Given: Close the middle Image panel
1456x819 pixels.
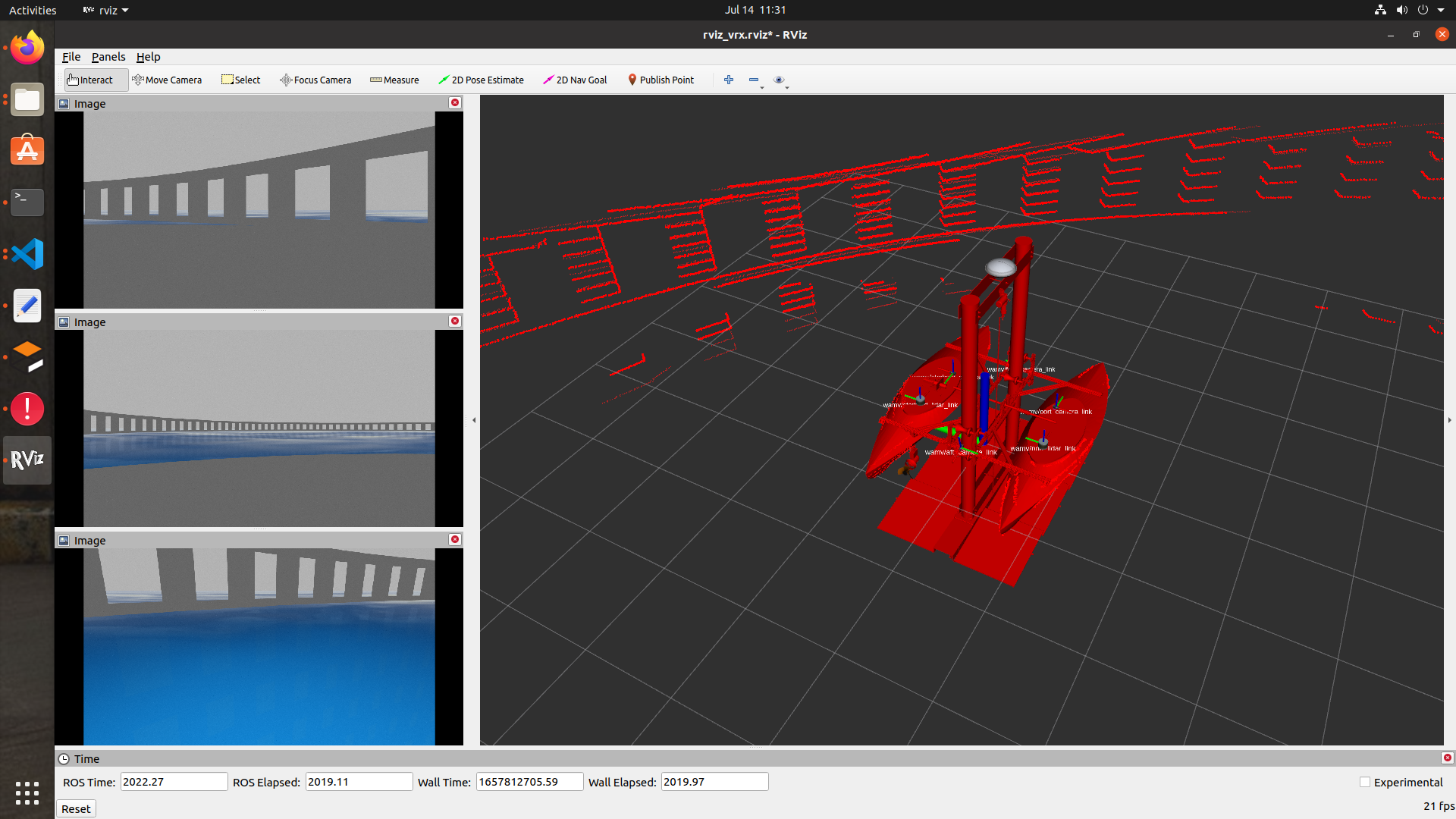Looking at the screenshot, I should point(455,321).
